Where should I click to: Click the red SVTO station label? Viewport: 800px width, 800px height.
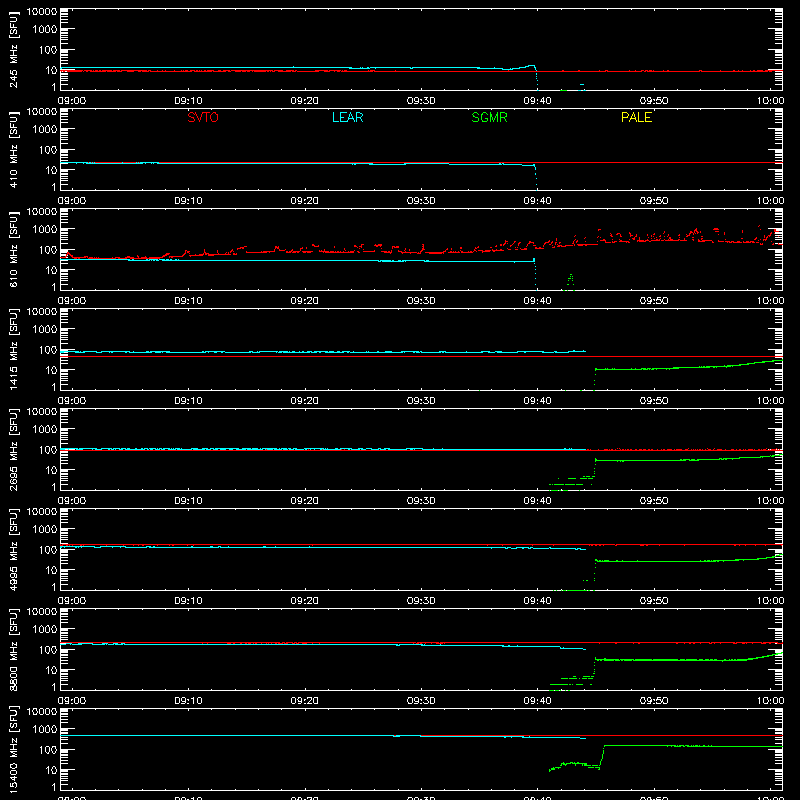[x=203, y=117]
